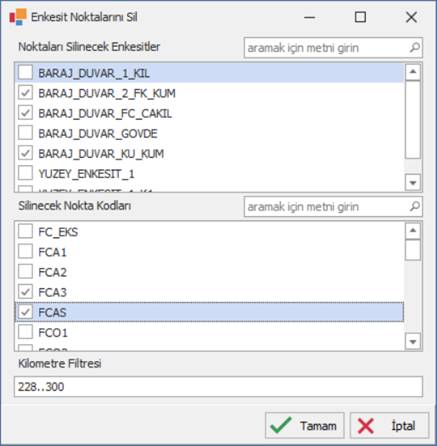The height and width of the screenshot is (446, 437).
Task: Enable the BARAJ_DUVAR_GOVDE checkbox
Action: pos(25,133)
